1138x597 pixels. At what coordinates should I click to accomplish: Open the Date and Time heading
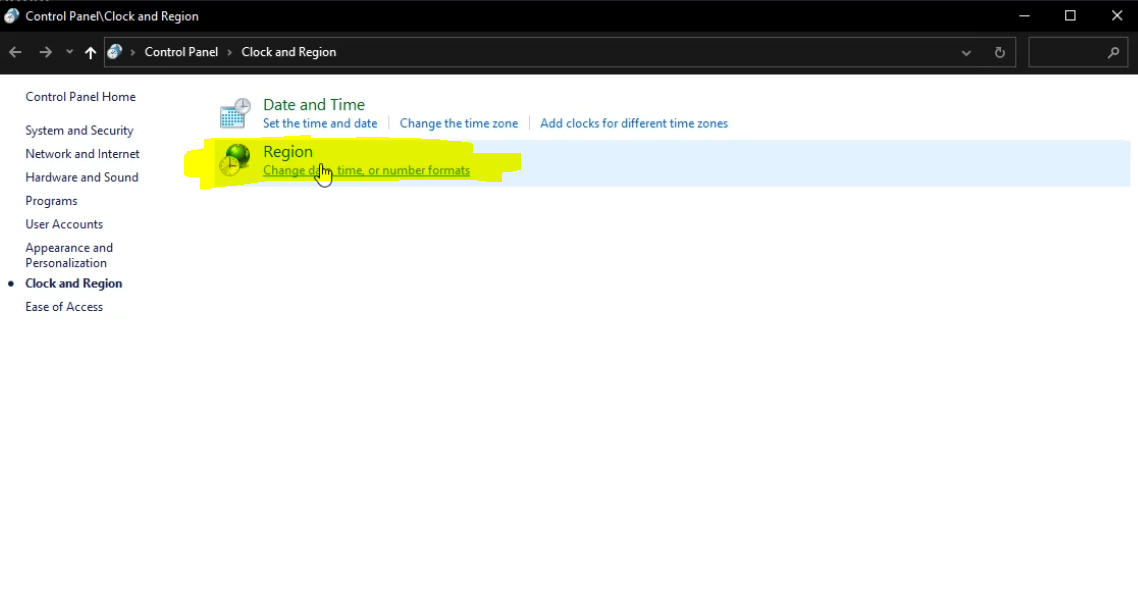coord(313,104)
